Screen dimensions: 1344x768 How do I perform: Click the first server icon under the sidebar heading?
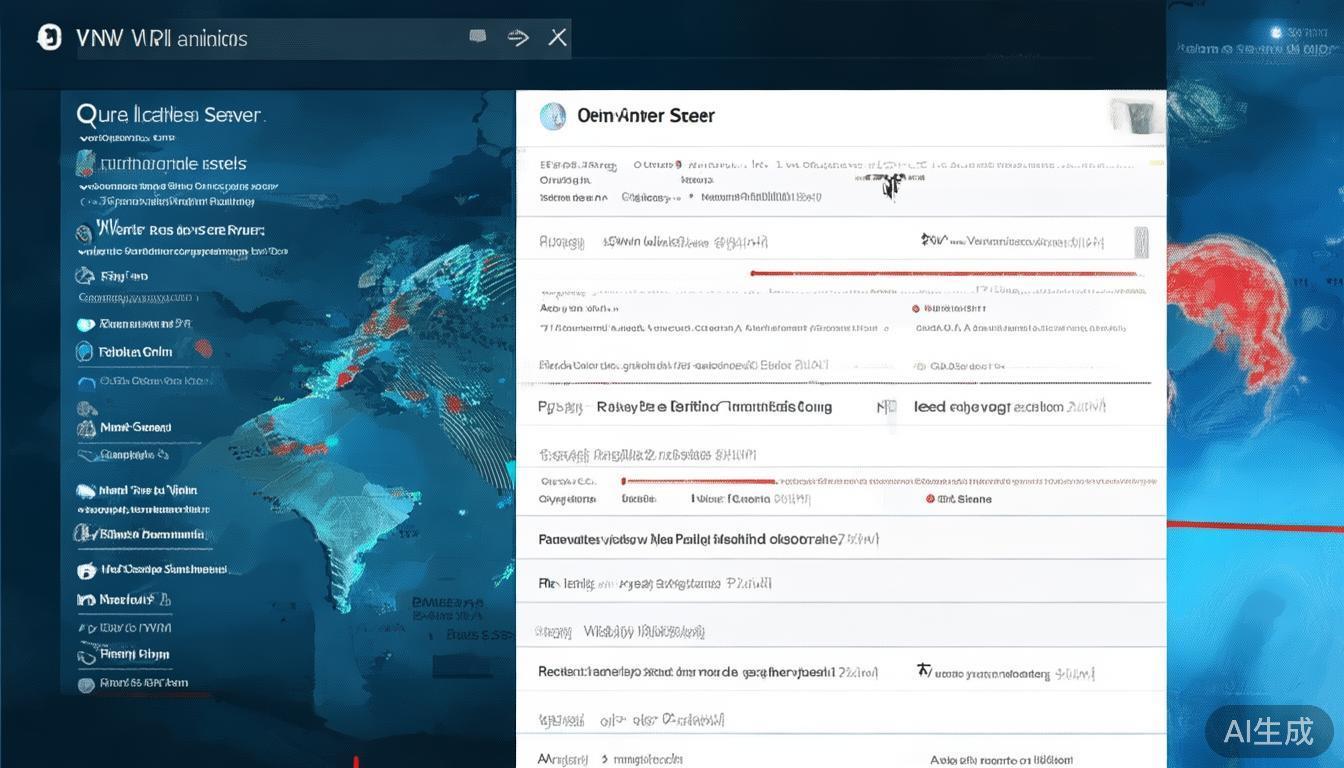click(86, 163)
